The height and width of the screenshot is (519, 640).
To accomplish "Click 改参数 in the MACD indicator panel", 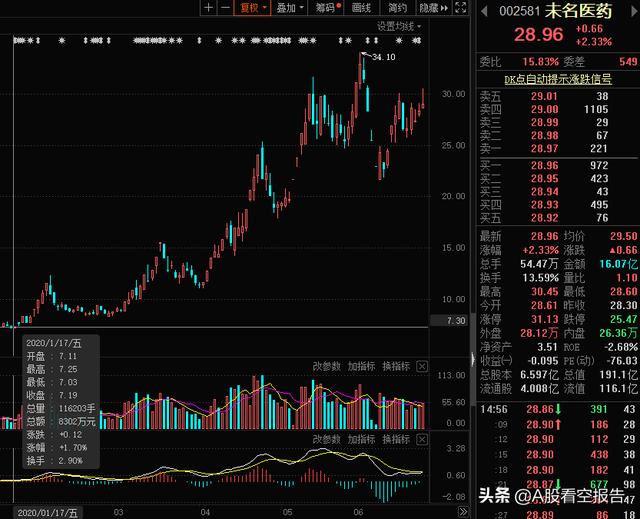I will click(327, 439).
